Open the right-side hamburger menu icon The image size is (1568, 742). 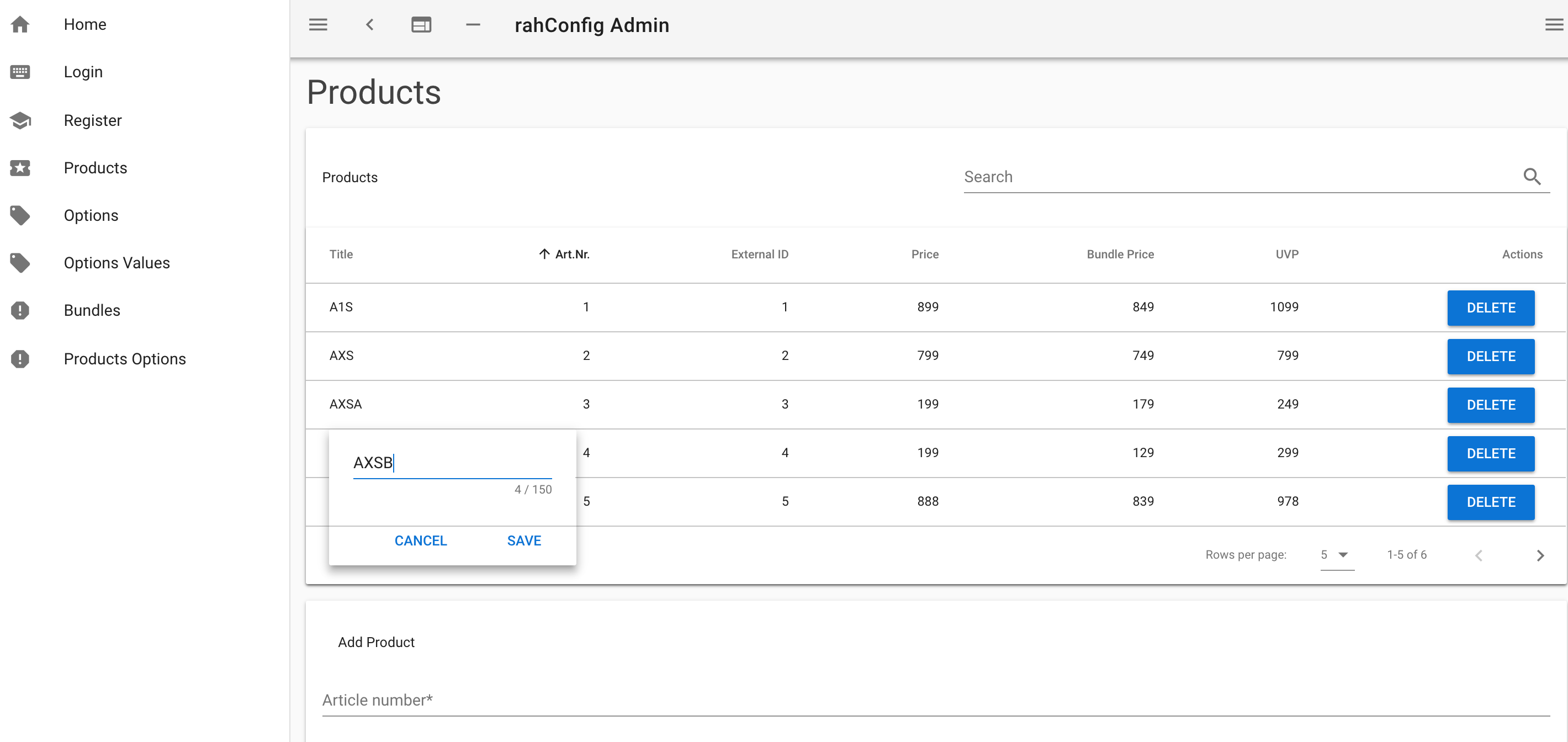[1554, 25]
